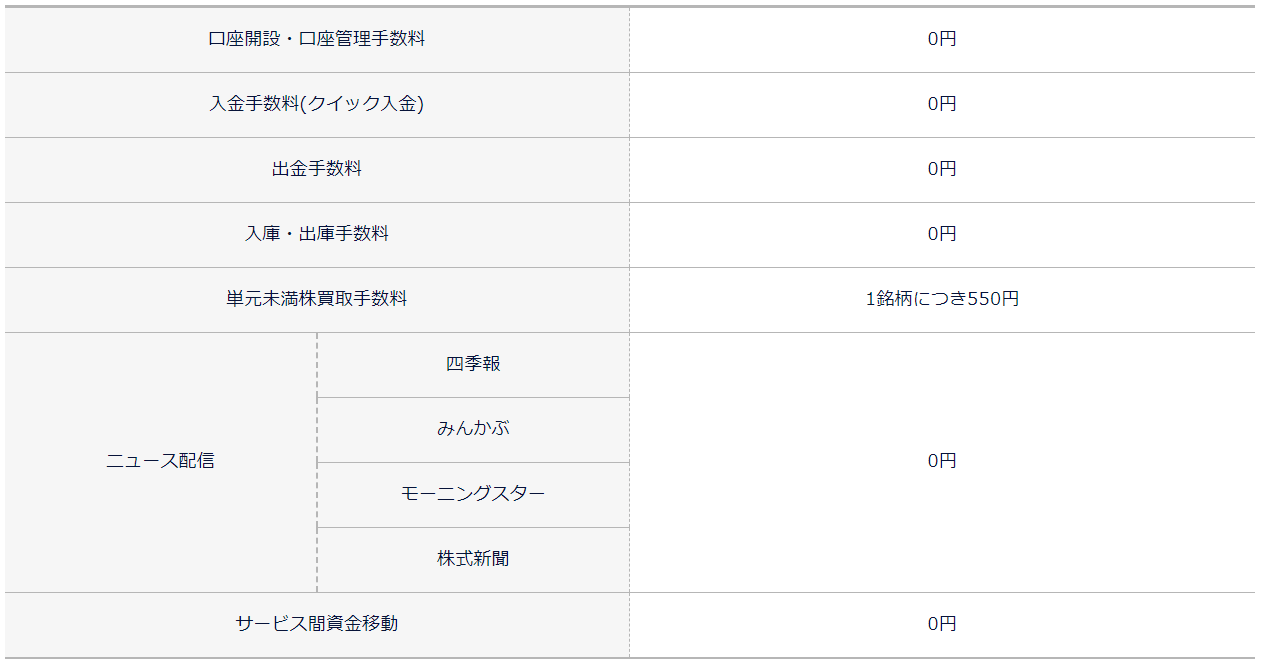Click the 口座開設・口座管理手数料 label cell
This screenshot has height=666, width=1262.
tap(317, 40)
